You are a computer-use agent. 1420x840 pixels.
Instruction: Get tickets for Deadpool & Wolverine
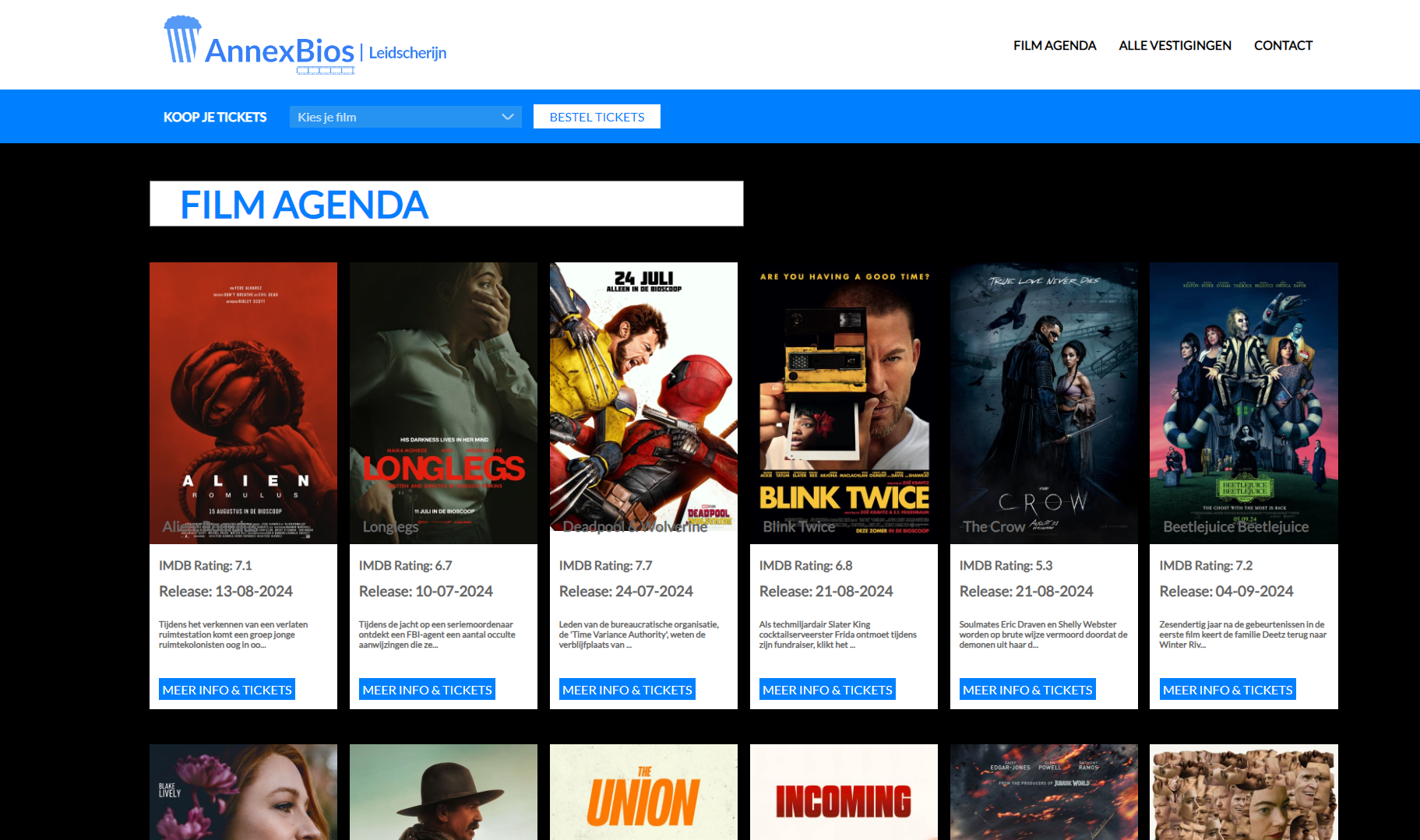click(x=627, y=690)
